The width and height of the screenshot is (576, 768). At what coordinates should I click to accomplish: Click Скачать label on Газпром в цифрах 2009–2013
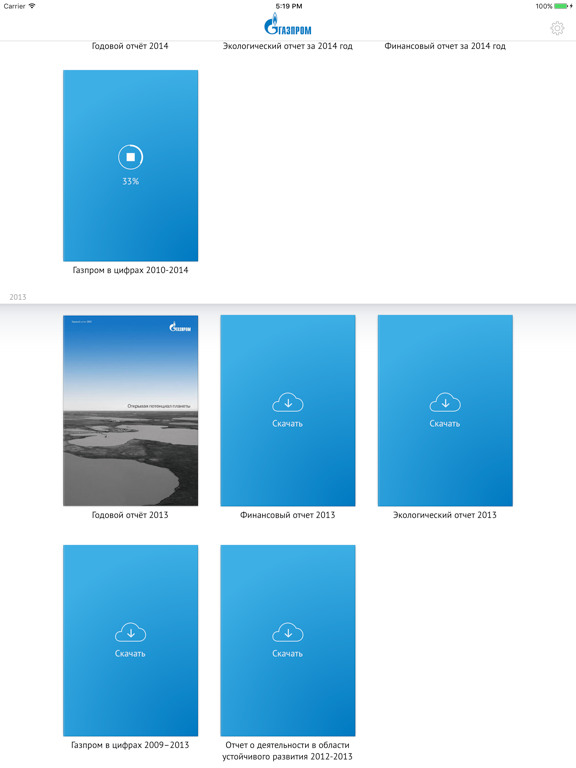point(130,653)
